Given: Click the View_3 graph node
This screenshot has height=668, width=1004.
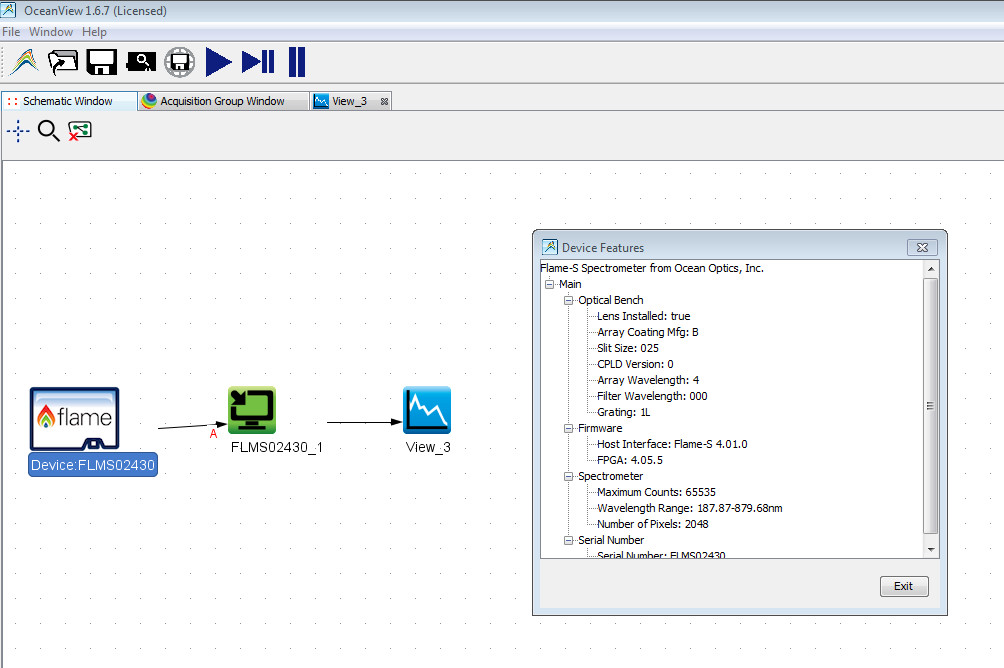Looking at the screenshot, I should click(x=427, y=411).
